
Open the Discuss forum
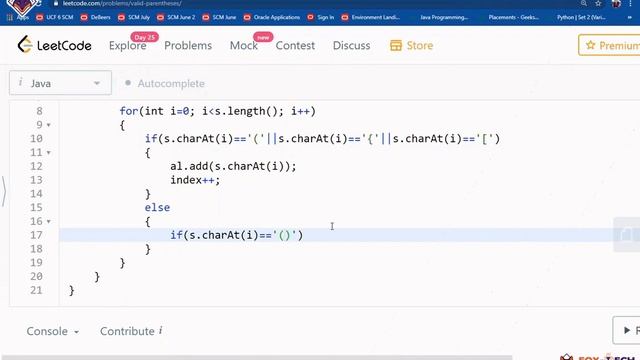coord(351,45)
